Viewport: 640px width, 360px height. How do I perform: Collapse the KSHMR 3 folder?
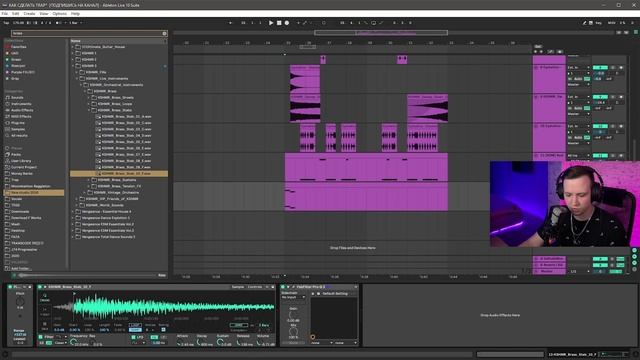(73, 66)
